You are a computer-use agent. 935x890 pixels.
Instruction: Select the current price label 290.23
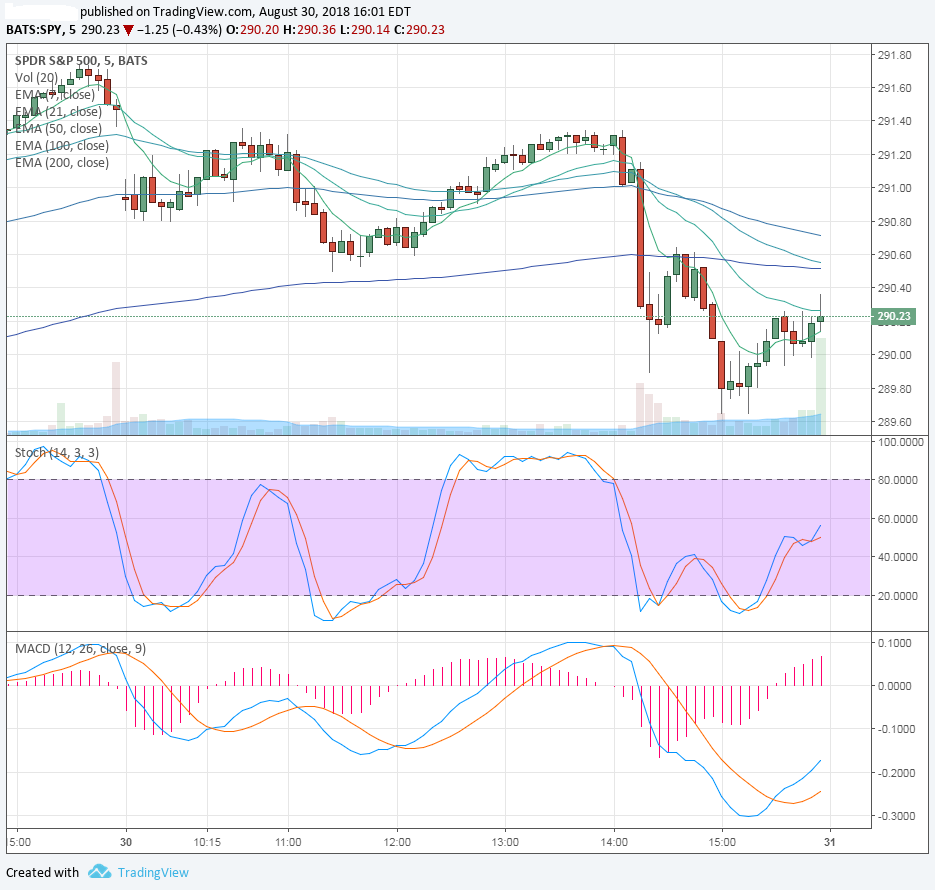(894, 317)
